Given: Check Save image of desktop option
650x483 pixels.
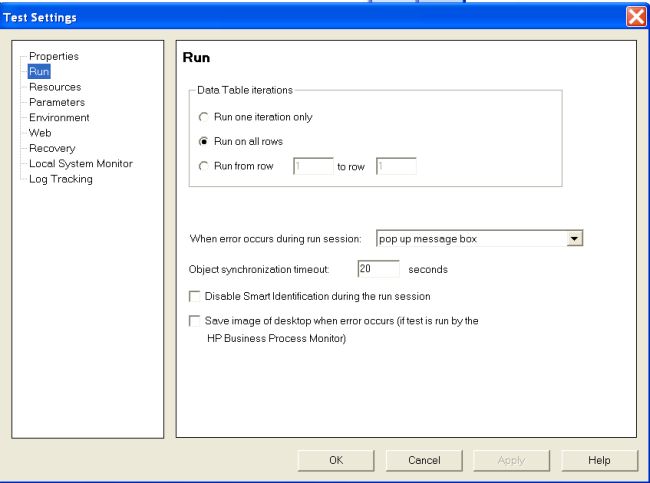Looking at the screenshot, I should click(x=194, y=321).
